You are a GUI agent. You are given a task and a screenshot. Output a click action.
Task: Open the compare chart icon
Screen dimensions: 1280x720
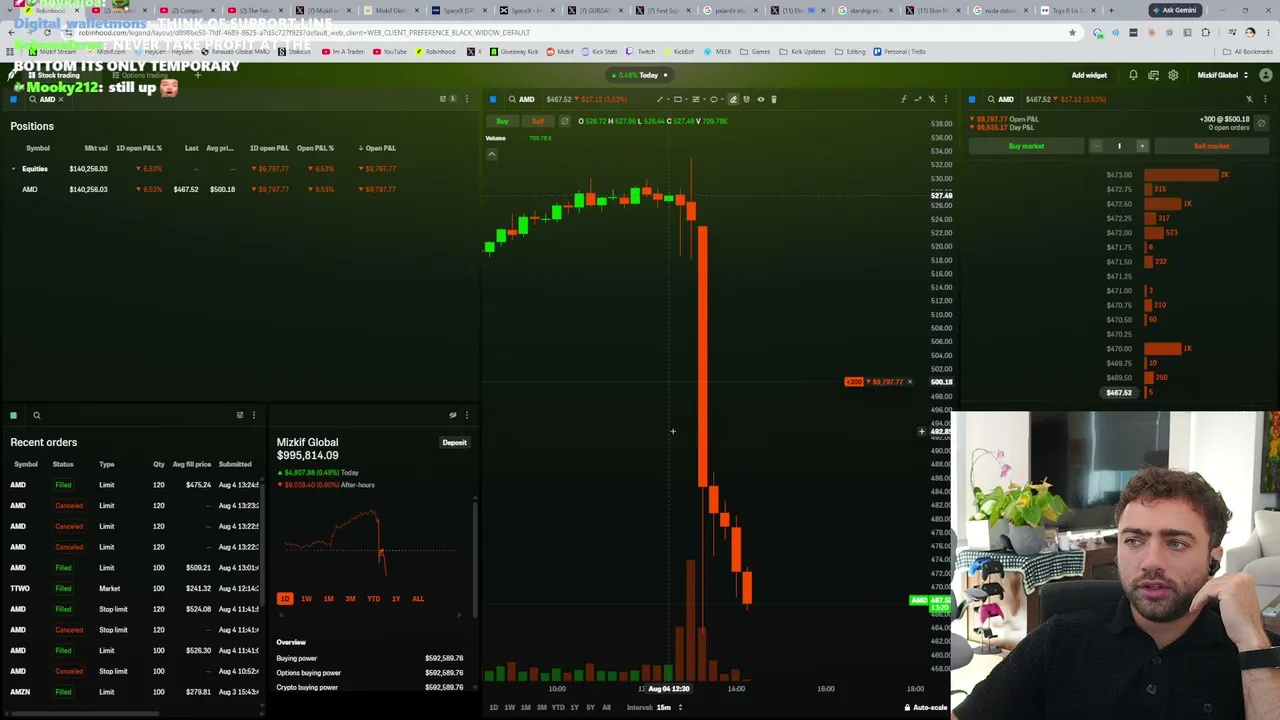click(918, 99)
